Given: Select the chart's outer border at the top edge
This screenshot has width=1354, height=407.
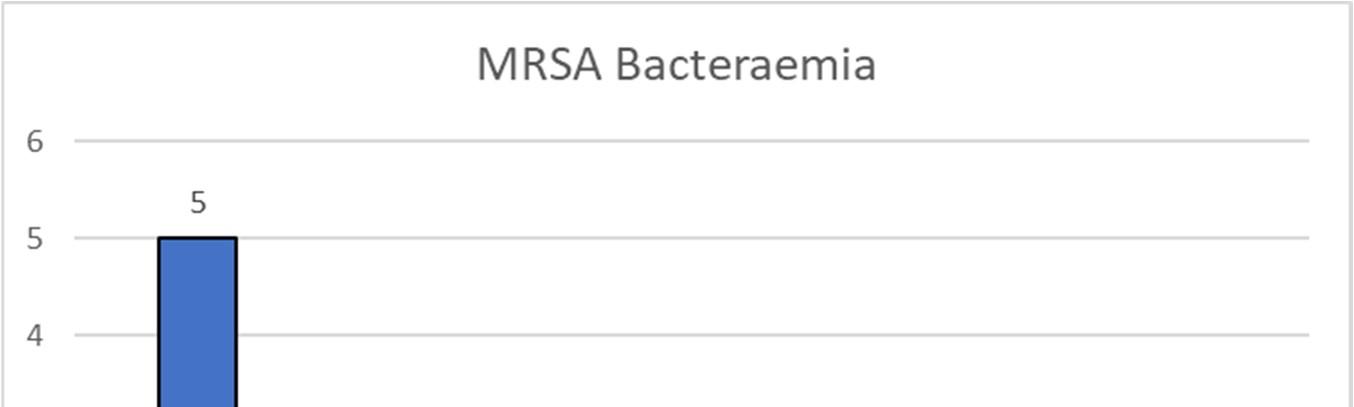Looking at the screenshot, I should pos(676,3).
